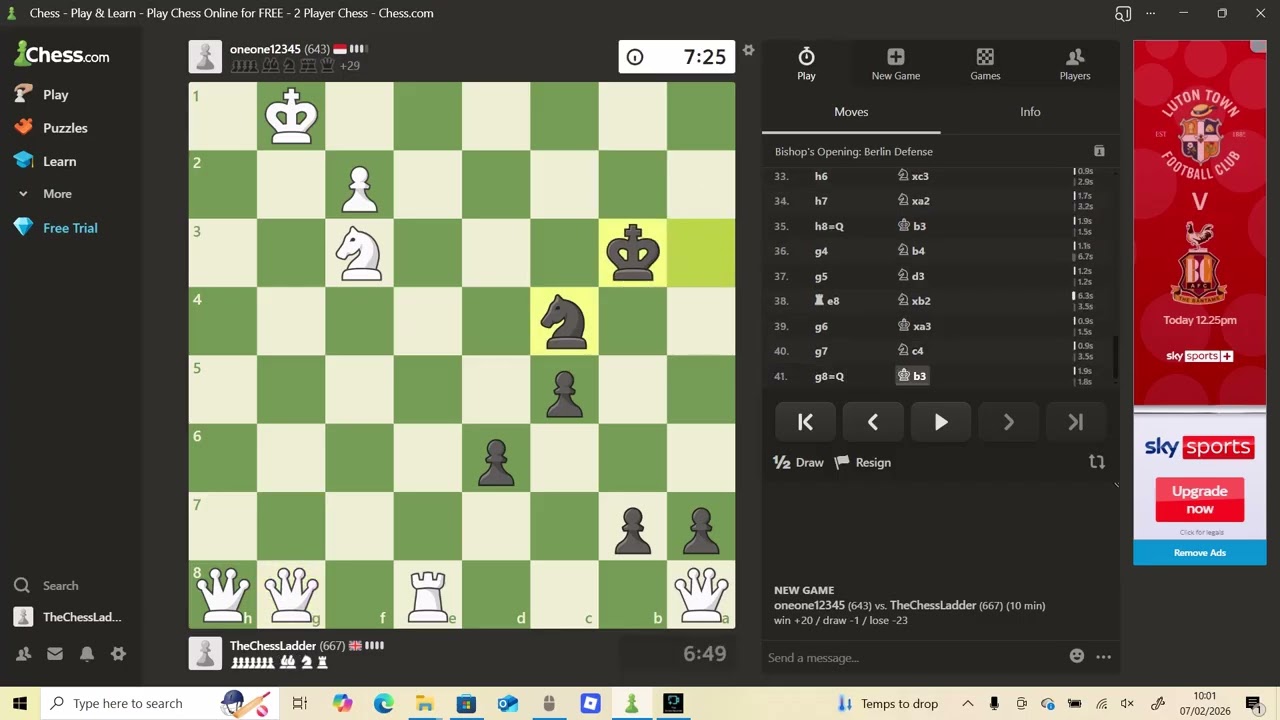Click the Windows taskbar search box
This screenshot has width=1280, height=720.
pyautogui.click(x=160, y=703)
